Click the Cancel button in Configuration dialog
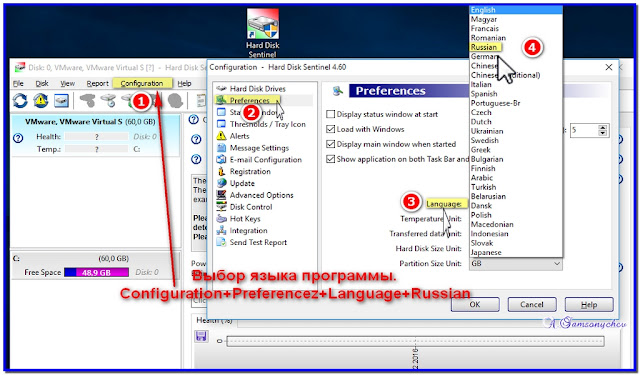 pos(531,304)
